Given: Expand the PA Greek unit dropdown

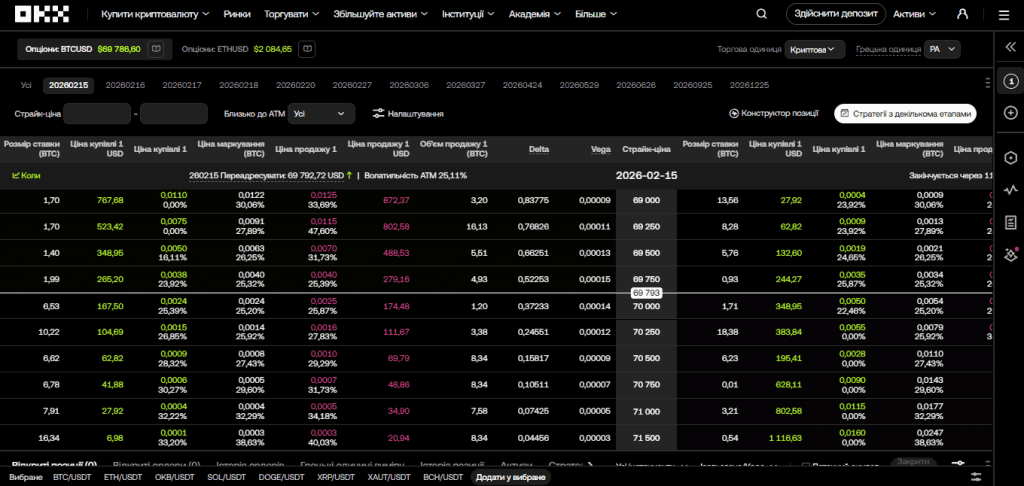Looking at the screenshot, I should (942, 49).
